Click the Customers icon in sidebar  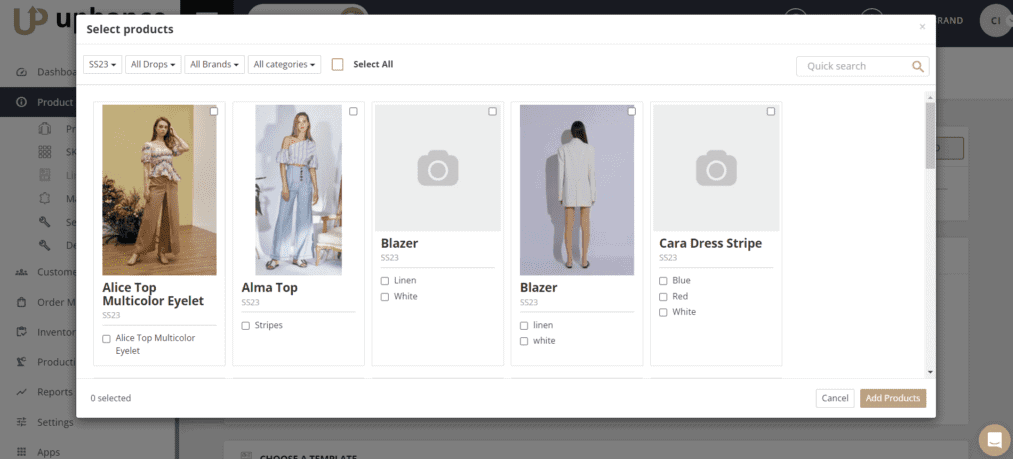(x=21, y=272)
